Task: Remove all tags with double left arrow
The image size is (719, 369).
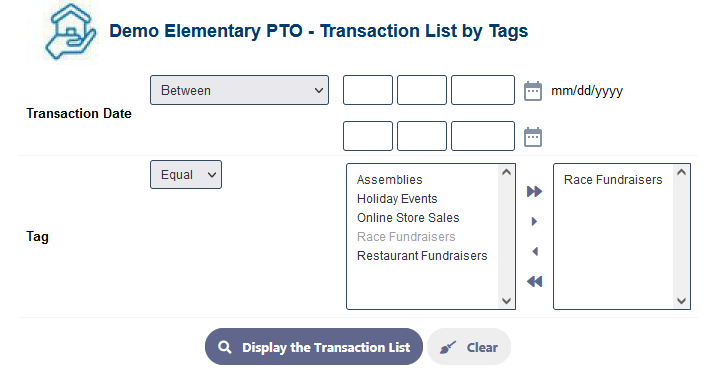Action: 534,281
